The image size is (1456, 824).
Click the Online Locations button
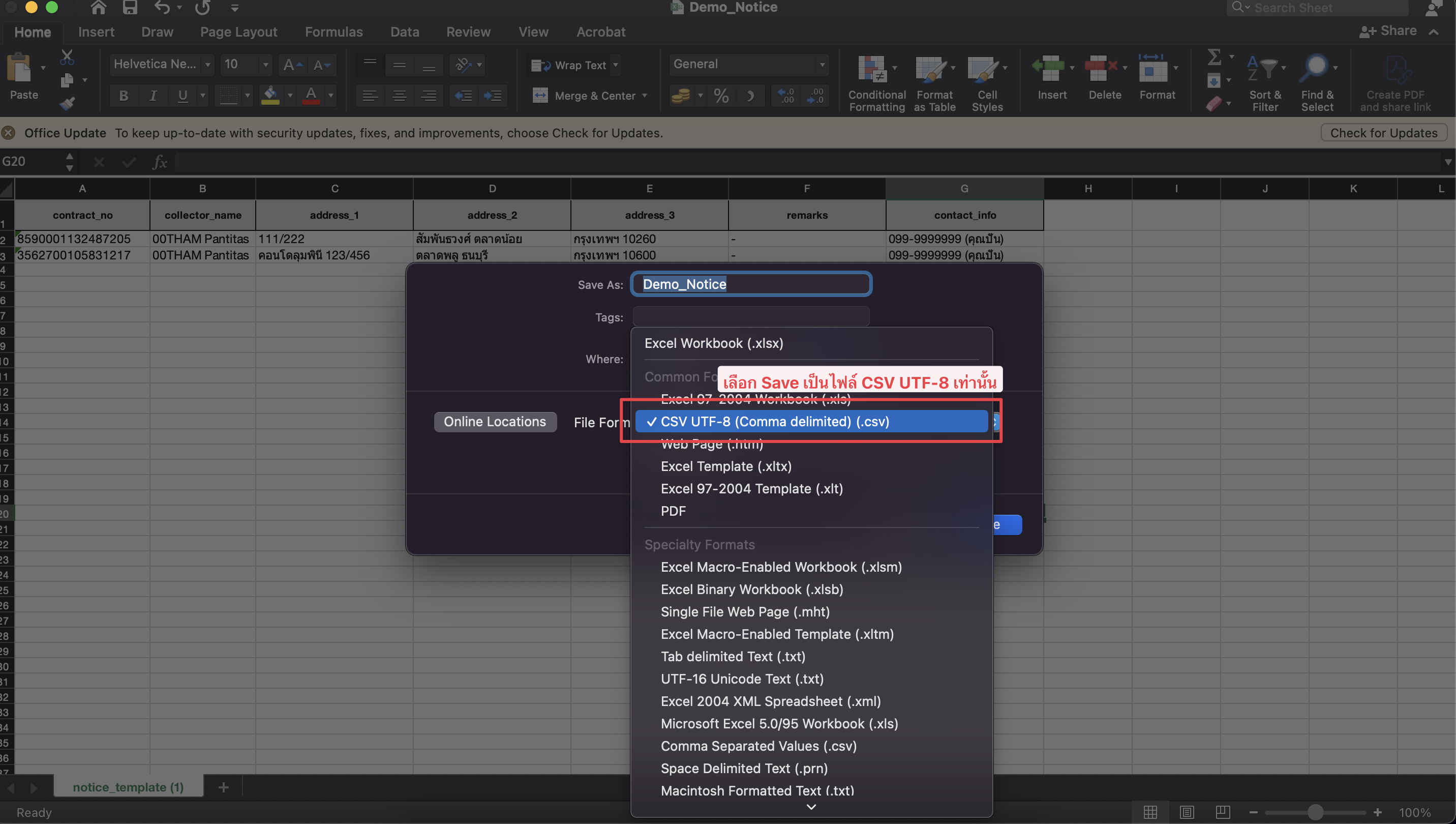(x=494, y=422)
